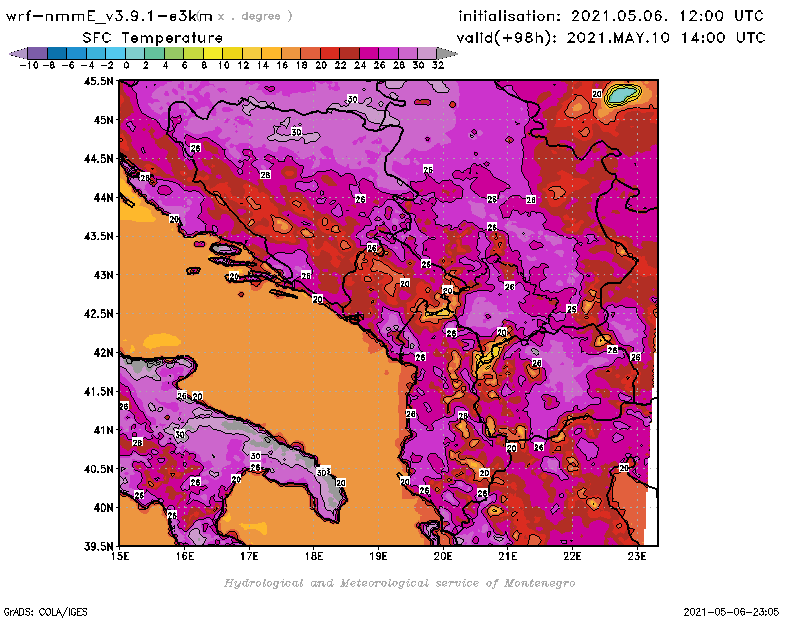Image resolution: width=800 pixels, height=618 pixels.
Task: Click the '43.5N' latitude label
Action: (x=98, y=236)
